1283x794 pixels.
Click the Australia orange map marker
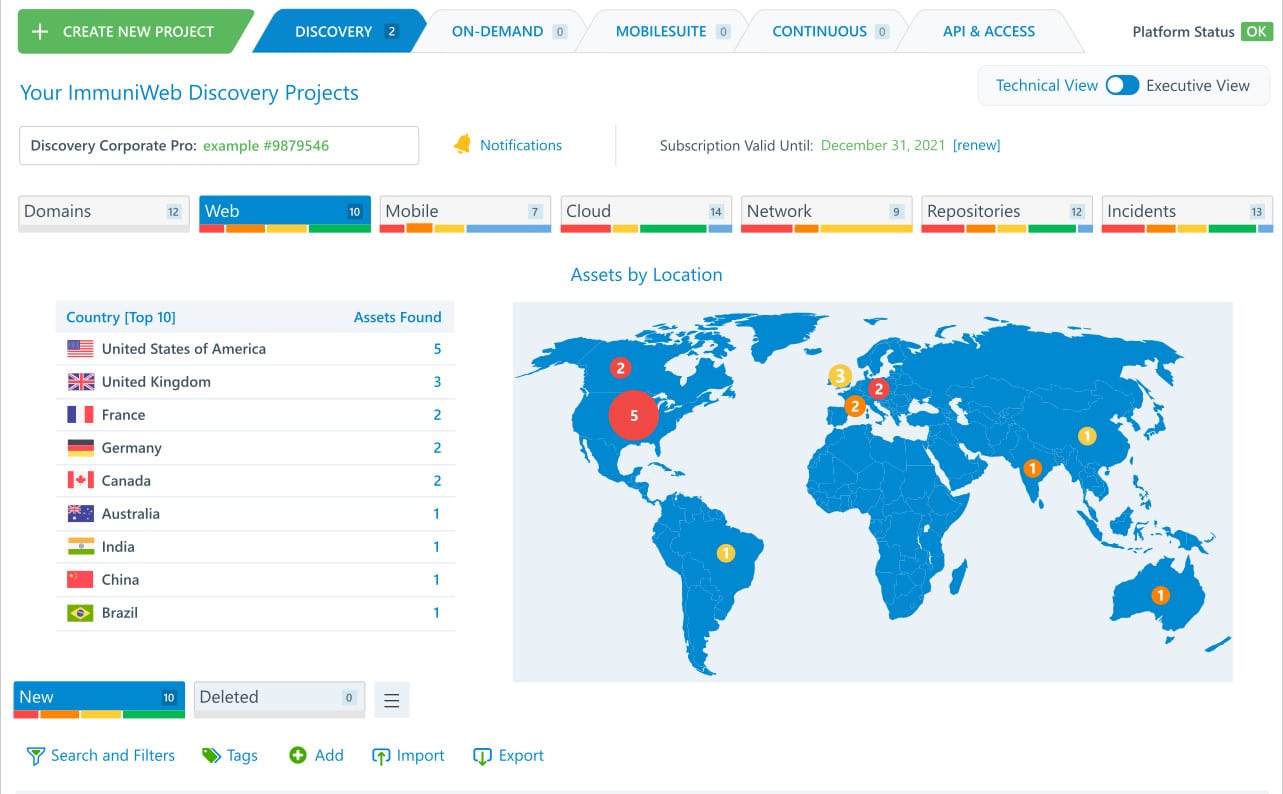click(x=1160, y=595)
